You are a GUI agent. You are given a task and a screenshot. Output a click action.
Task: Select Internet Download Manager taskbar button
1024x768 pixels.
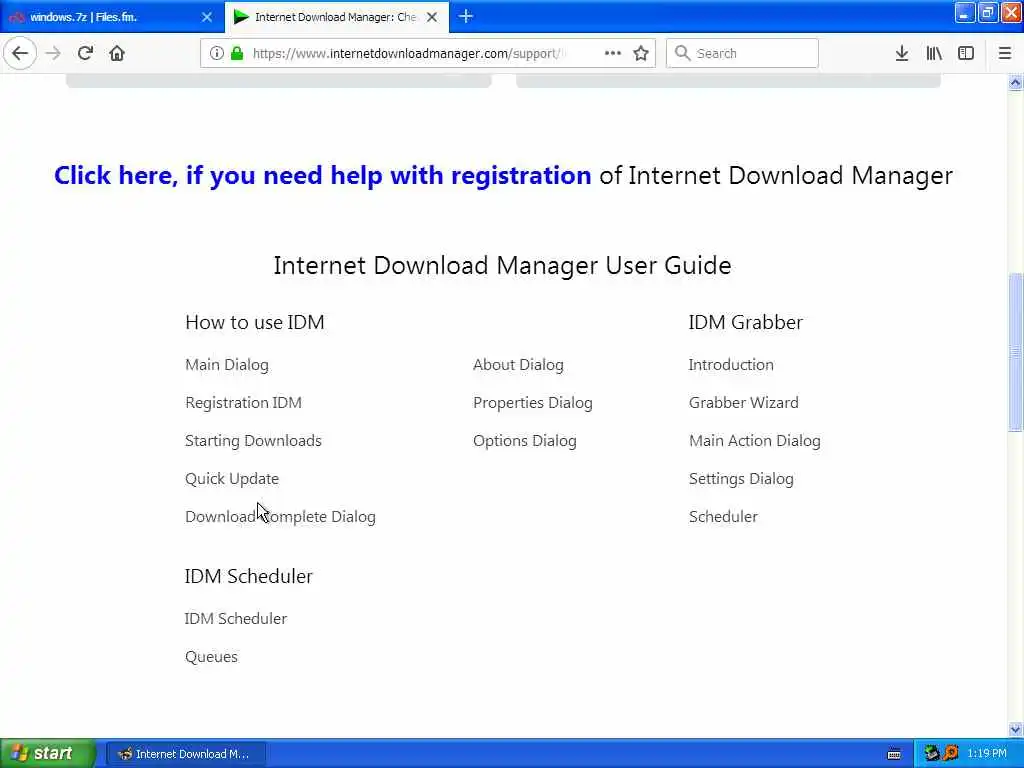coord(185,754)
